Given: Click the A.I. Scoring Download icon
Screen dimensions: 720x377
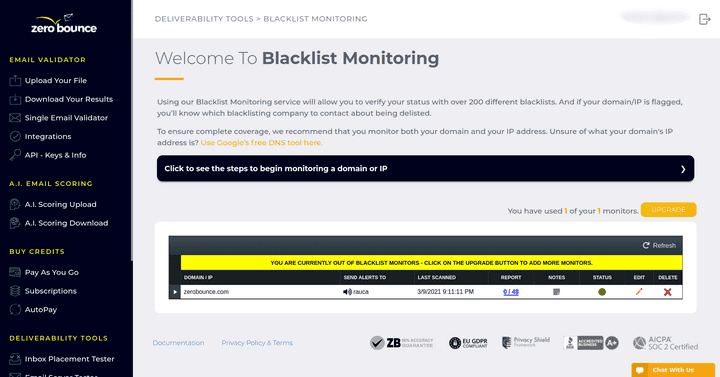Looking at the screenshot, I should pos(15,223).
